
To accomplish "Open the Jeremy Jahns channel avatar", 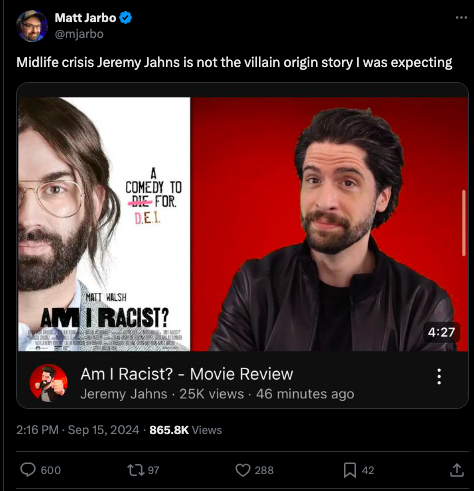I will [49, 383].
